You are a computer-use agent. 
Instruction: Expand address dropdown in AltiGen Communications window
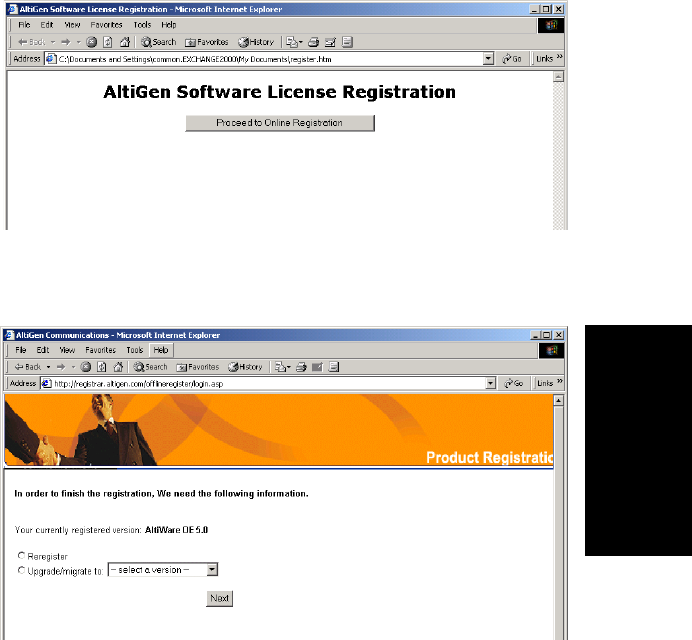[x=491, y=384]
